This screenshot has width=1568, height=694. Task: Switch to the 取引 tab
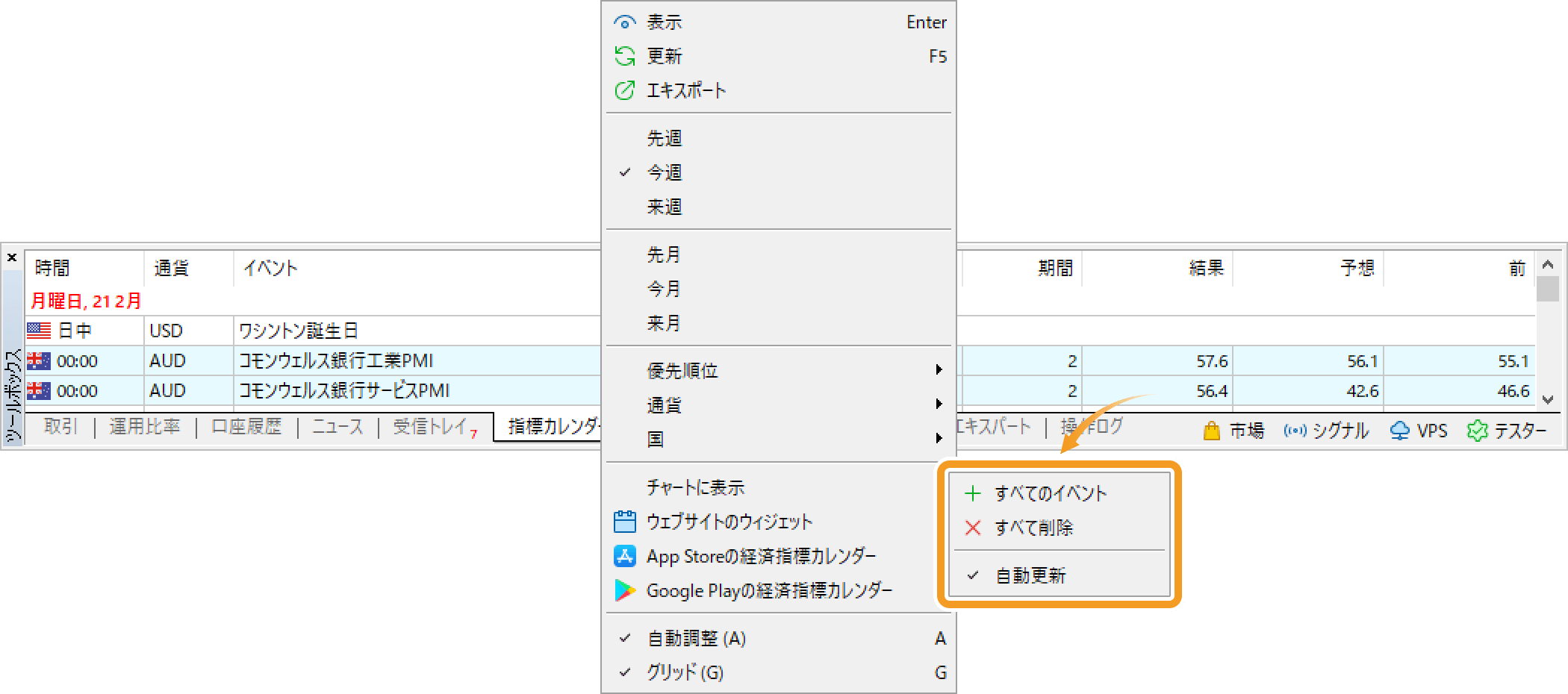coord(60,427)
